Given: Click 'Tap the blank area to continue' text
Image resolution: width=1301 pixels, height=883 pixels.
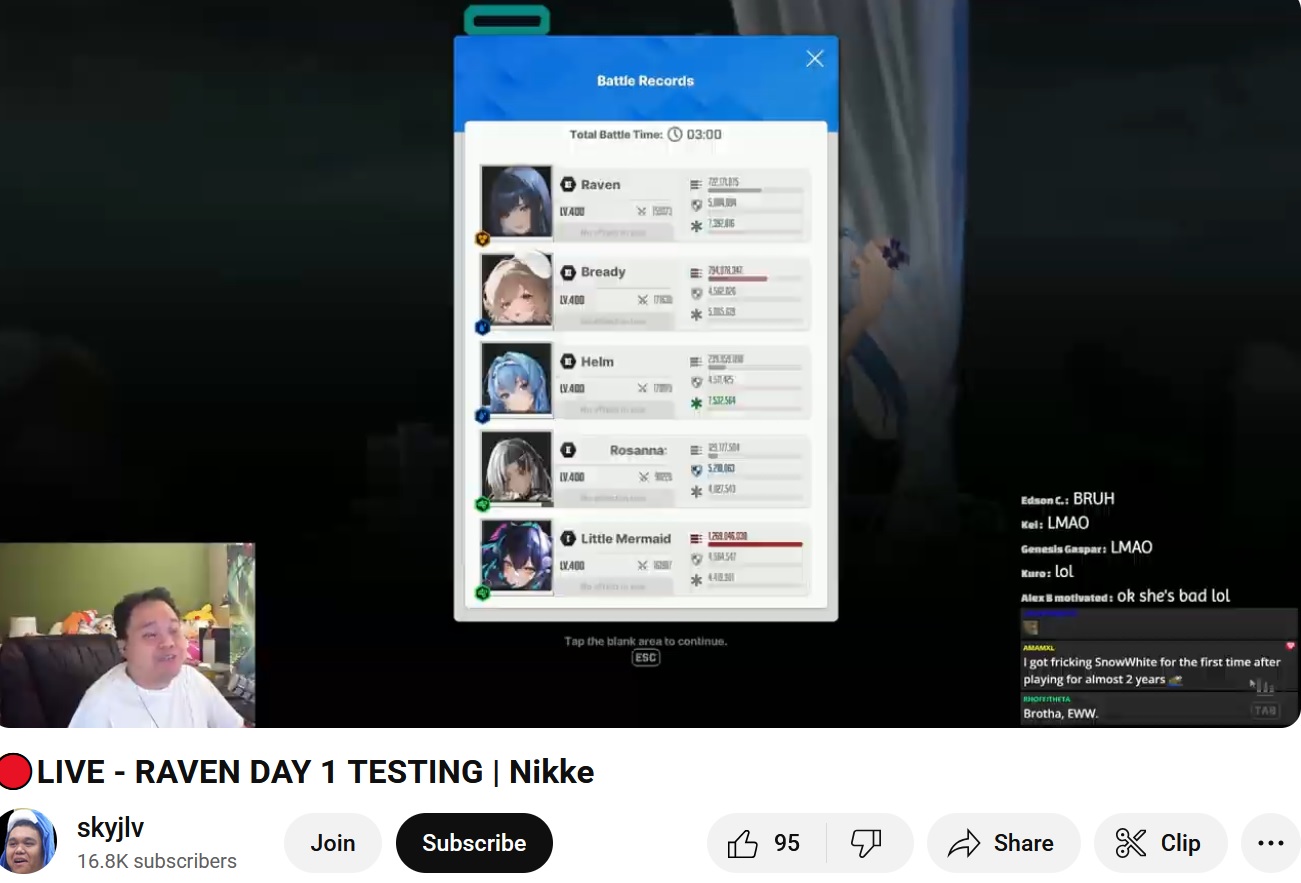Looking at the screenshot, I should [645, 641].
